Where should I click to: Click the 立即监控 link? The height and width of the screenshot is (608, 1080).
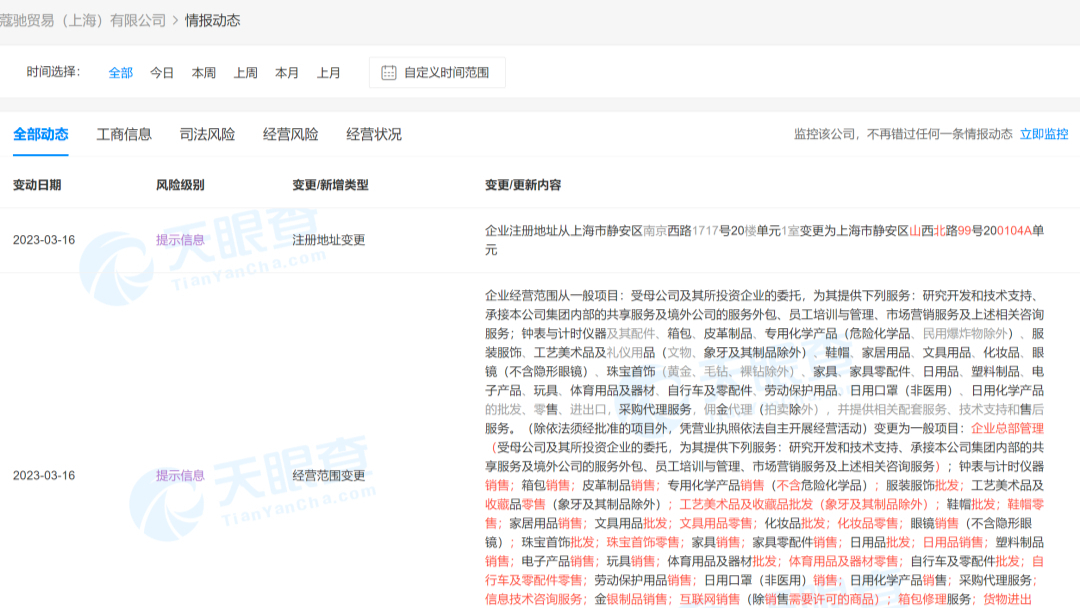tap(1043, 134)
